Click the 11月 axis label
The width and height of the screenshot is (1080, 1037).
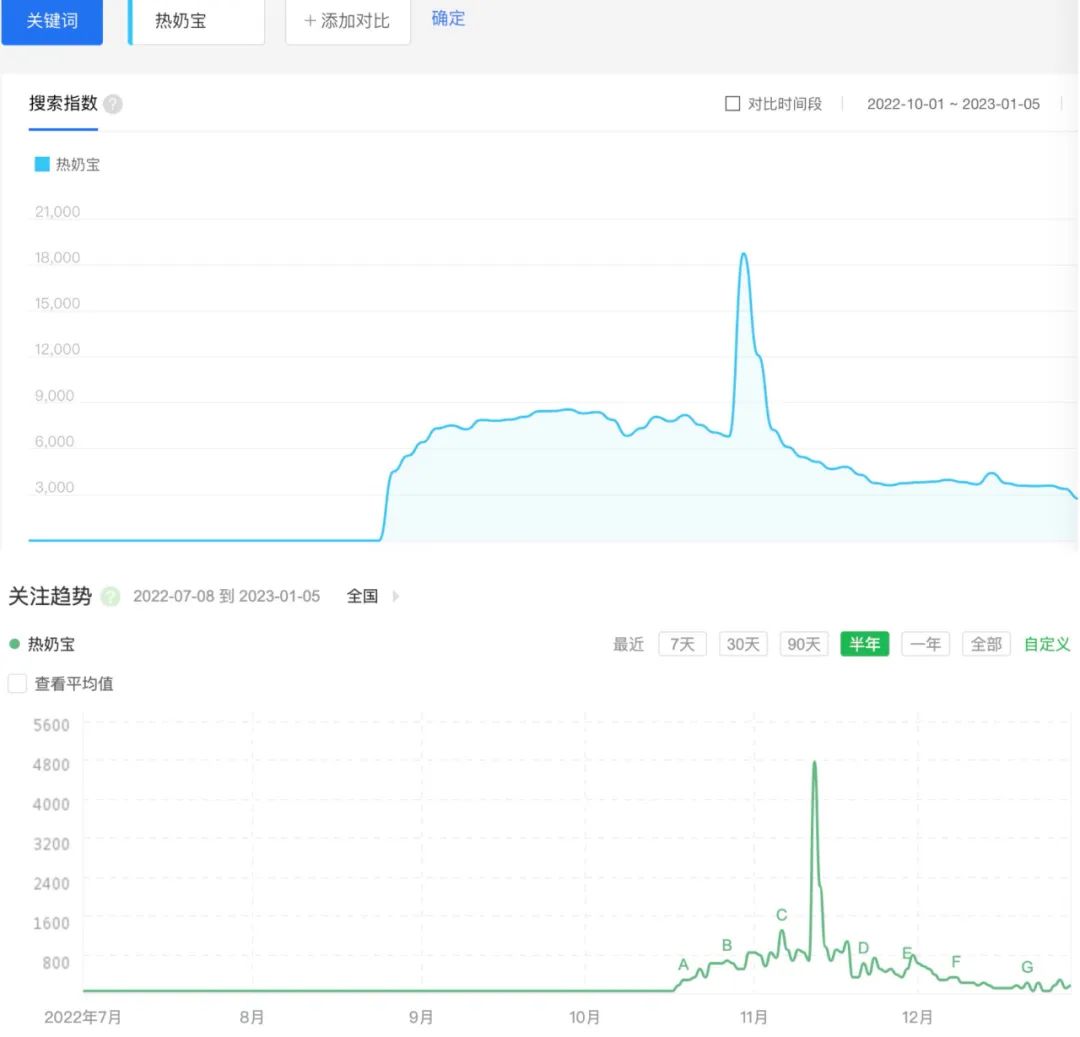(x=754, y=1017)
